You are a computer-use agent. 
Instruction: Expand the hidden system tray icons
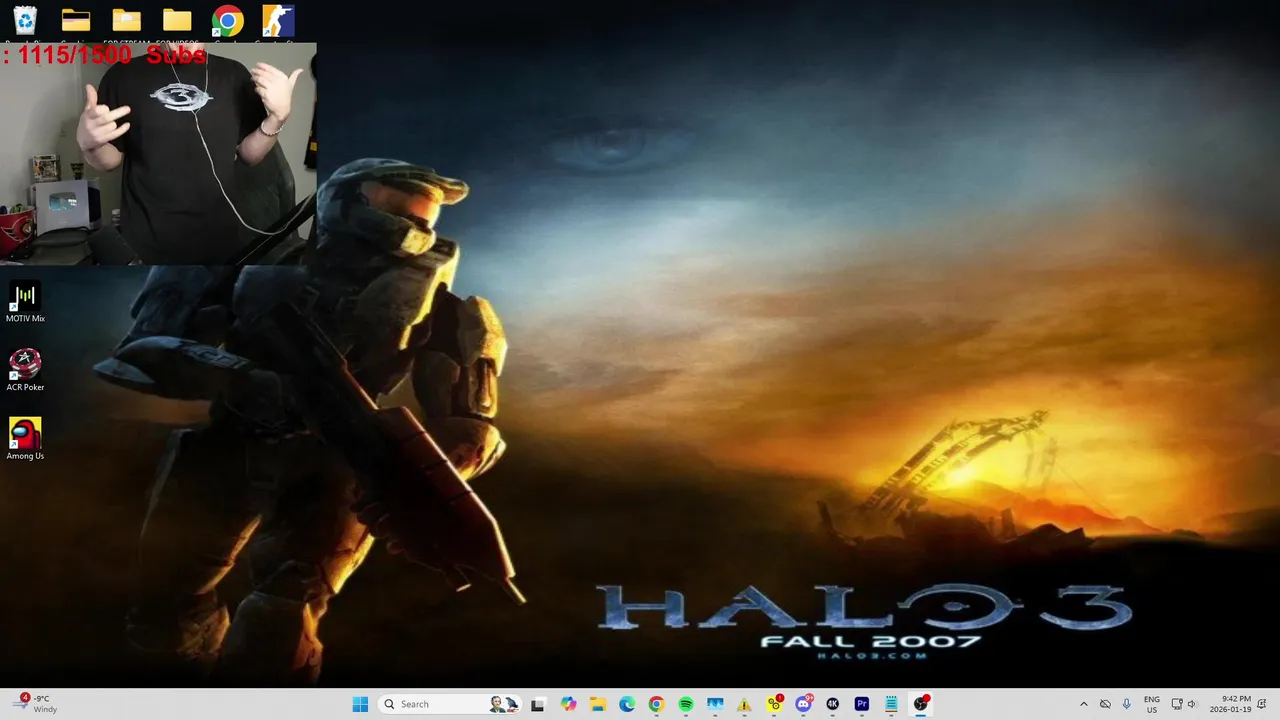1083,704
